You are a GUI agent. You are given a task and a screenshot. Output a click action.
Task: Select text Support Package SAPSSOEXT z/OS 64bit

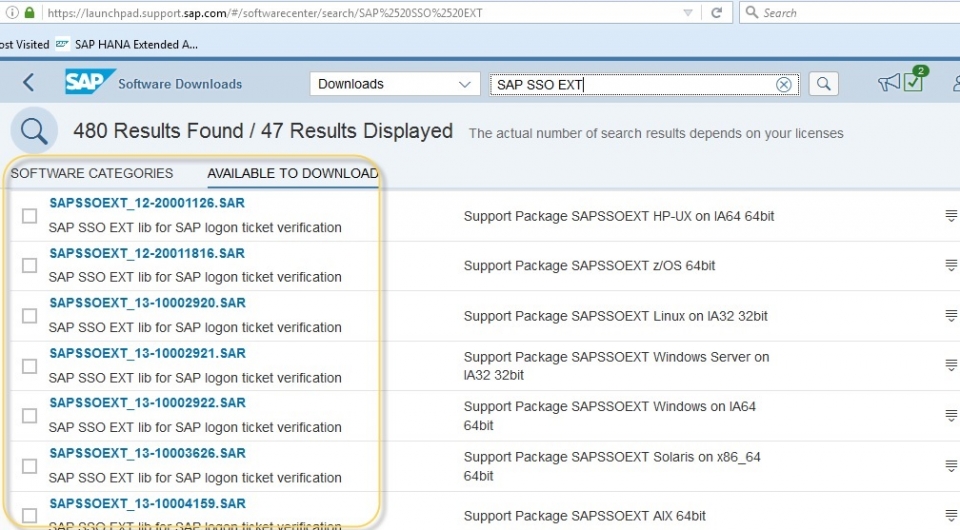coord(590,266)
